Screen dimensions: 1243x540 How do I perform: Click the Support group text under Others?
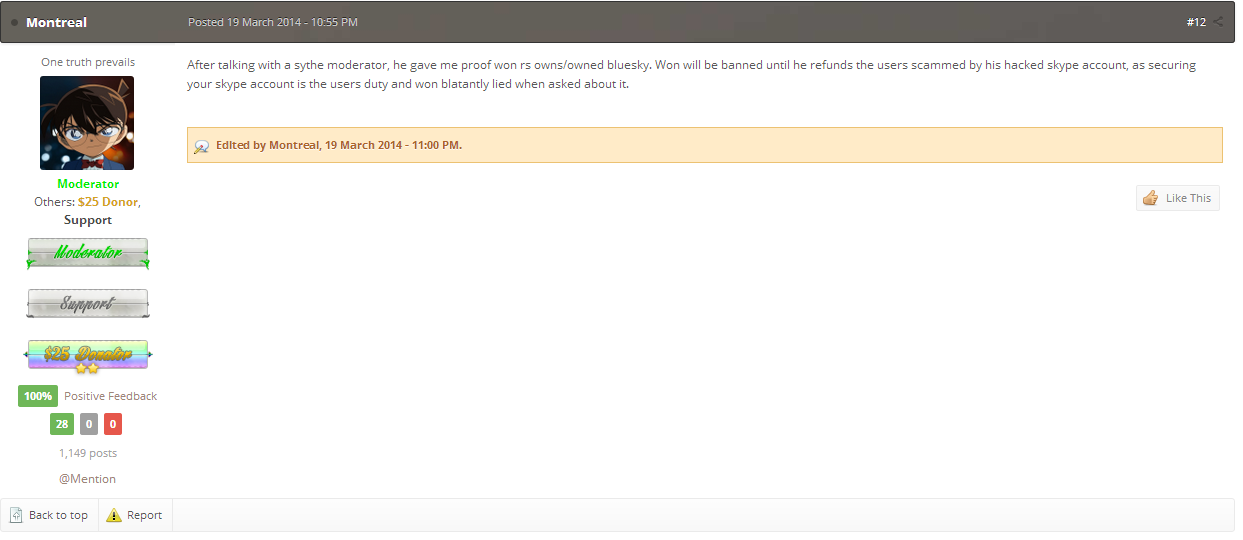[x=88, y=220]
